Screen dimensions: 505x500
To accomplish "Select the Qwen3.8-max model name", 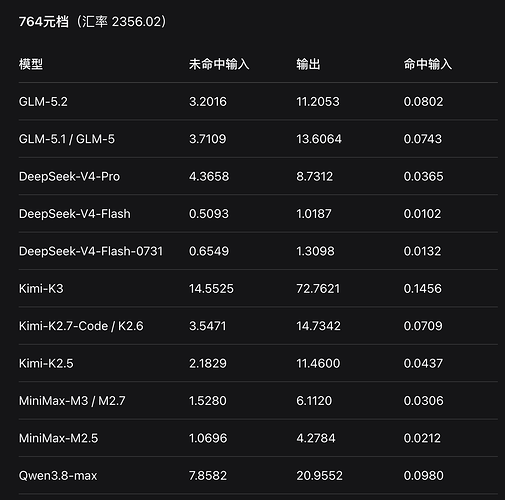I will point(58,476).
